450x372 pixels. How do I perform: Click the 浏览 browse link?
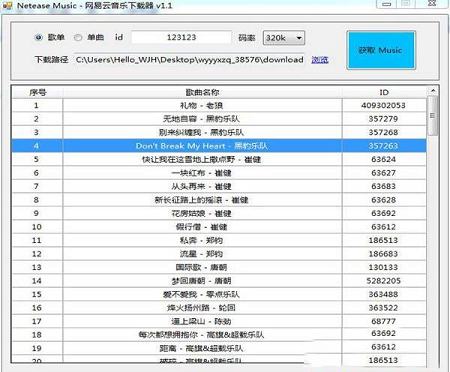click(320, 60)
